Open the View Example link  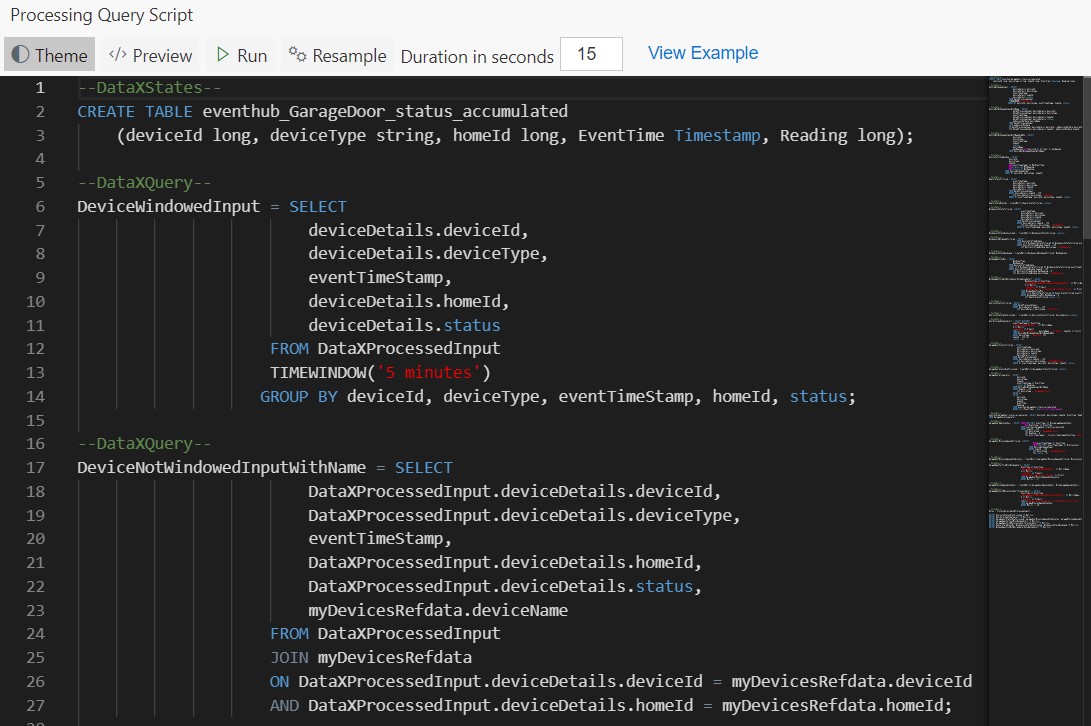click(702, 52)
